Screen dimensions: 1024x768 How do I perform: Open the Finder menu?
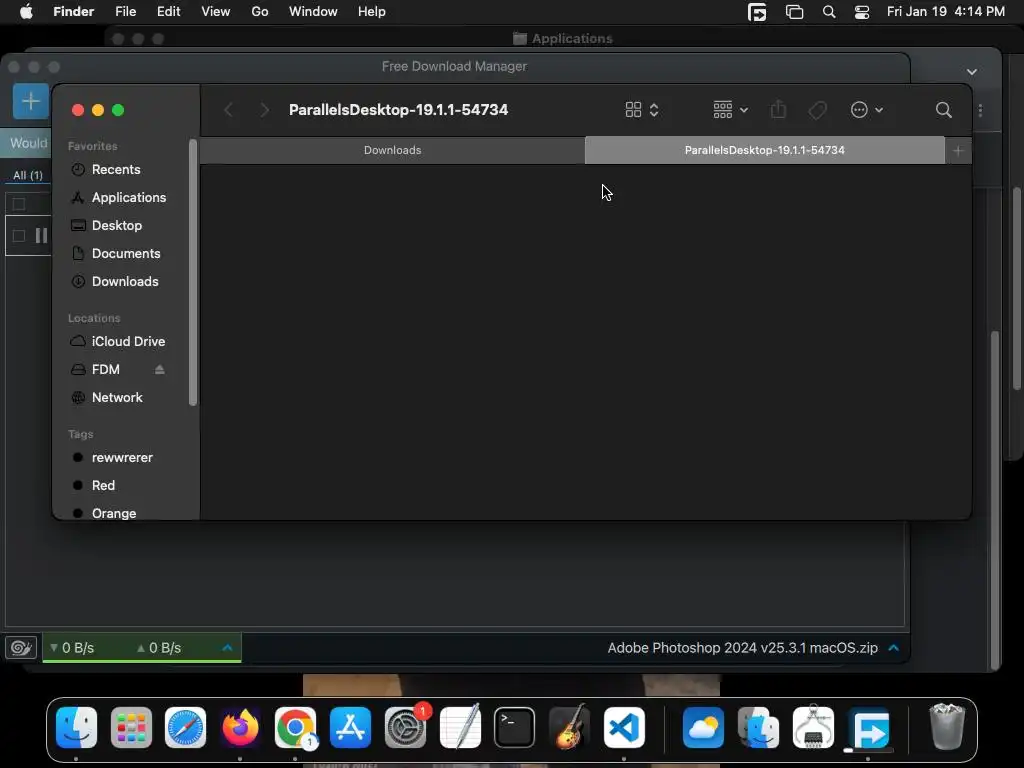(73, 12)
